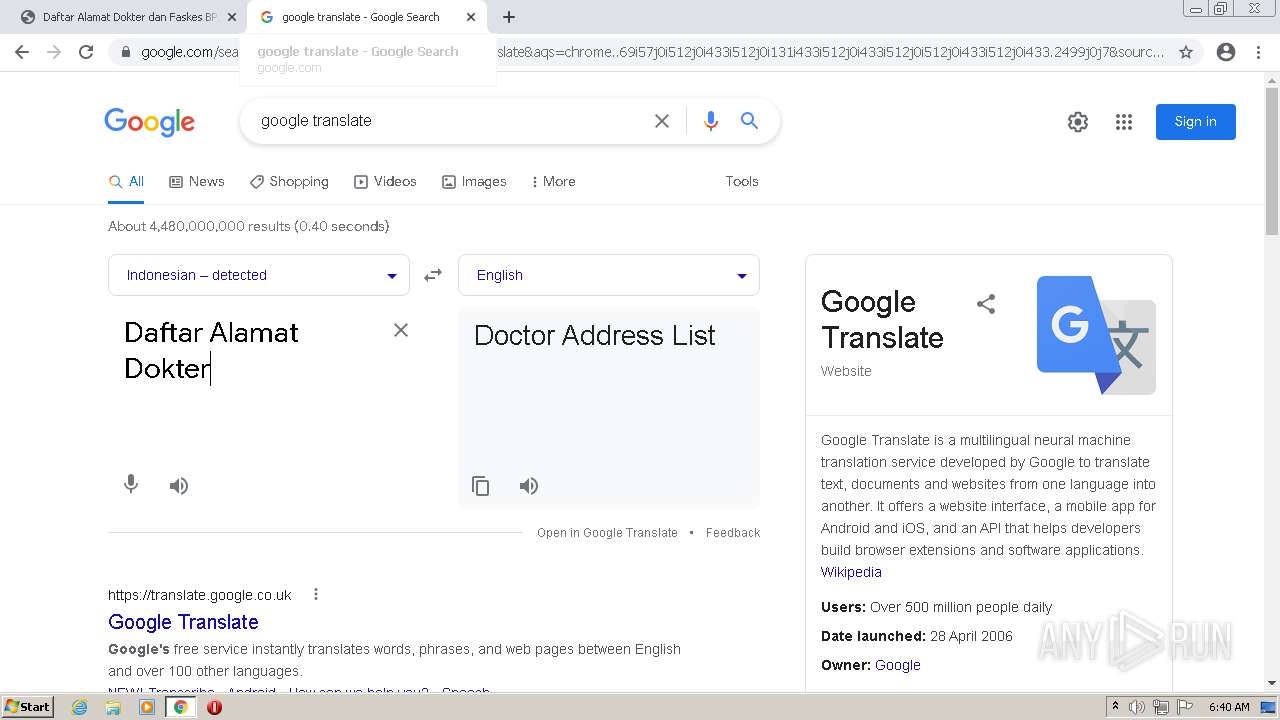The height and width of the screenshot is (720, 1280).
Task: Click the blue magnifier search icon
Action: [x=749, y=121]
